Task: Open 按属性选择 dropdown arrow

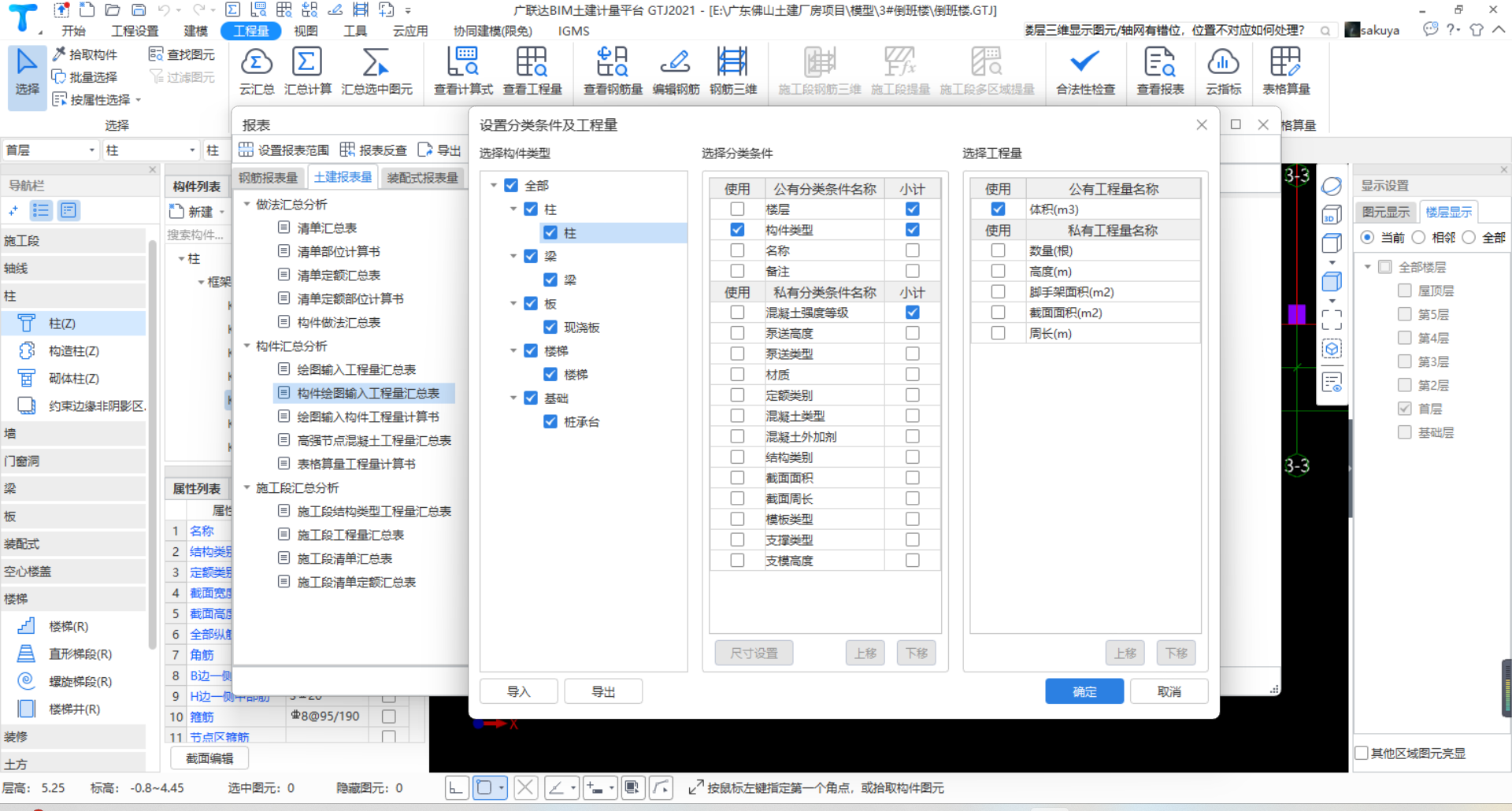Action: (139, 100)
